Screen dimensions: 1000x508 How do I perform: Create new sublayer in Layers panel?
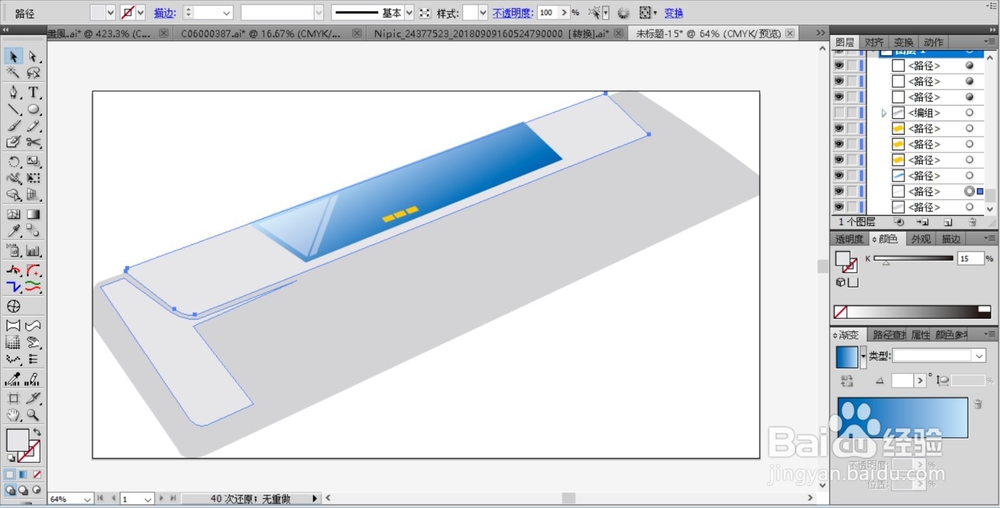pyautogui.click(x=923, y=222)
